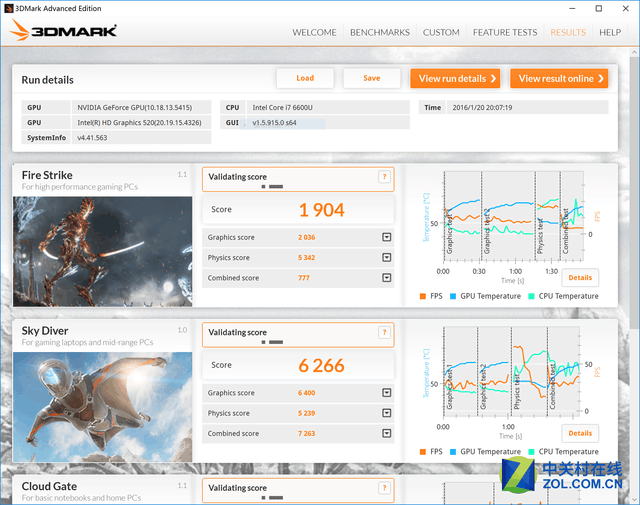This screenshot has width=640, height=505.
Task: Click Fire Strike Physics score value 5 342
Action: 307,258
